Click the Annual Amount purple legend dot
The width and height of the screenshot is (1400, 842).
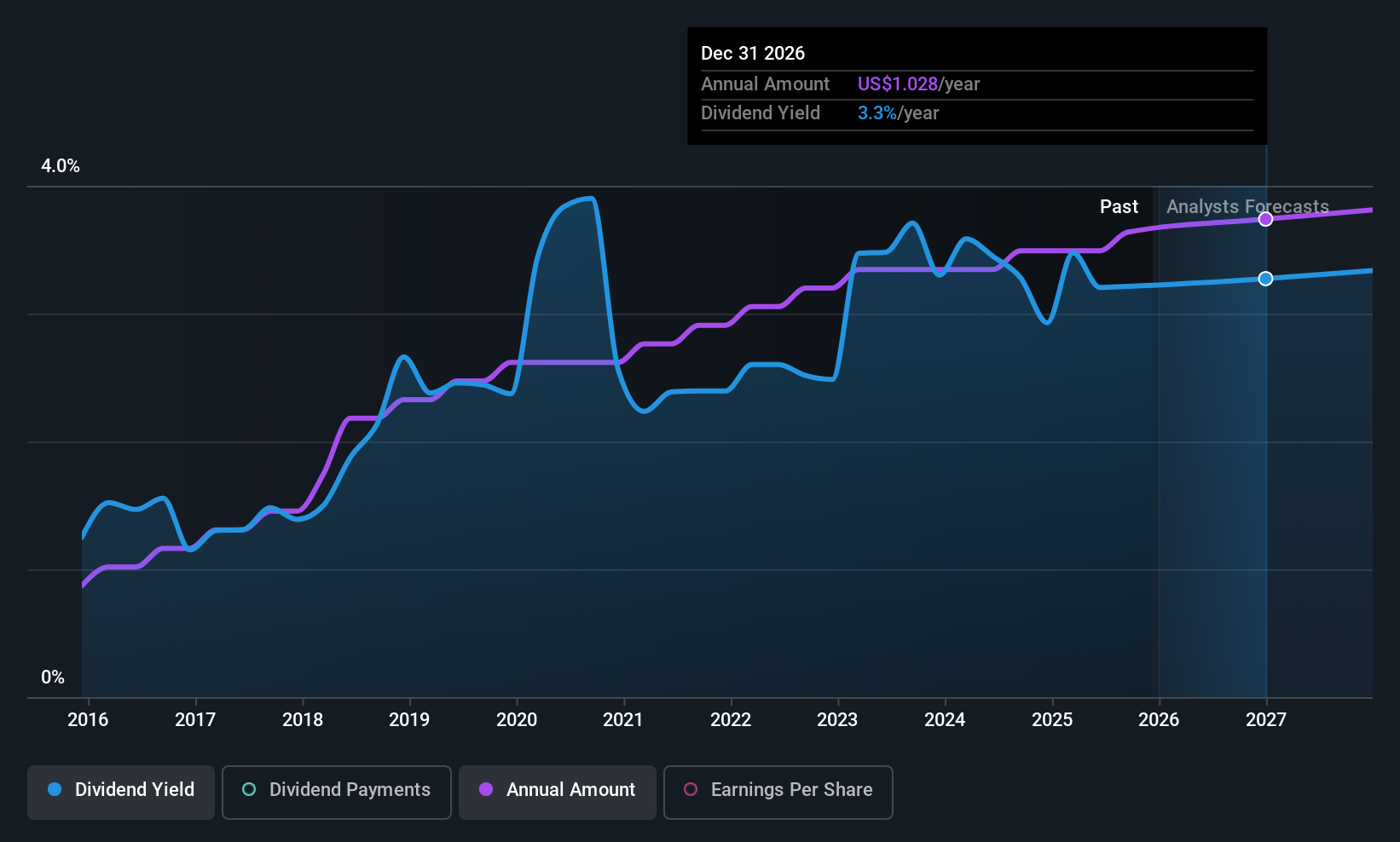[x=485, y=790]
